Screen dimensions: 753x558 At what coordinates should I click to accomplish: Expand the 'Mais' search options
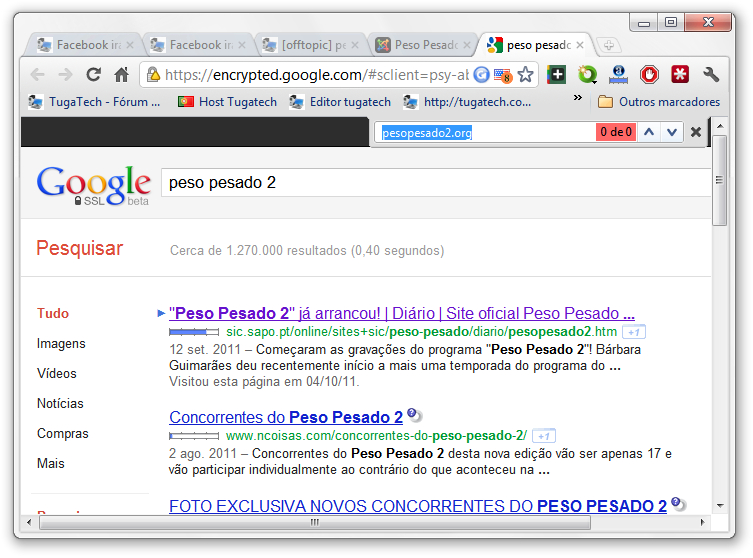tap(50, 463)
